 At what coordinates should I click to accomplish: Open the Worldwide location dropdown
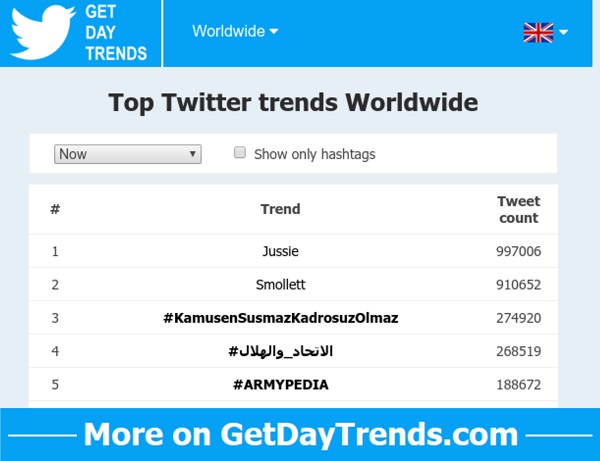[235, 31]
